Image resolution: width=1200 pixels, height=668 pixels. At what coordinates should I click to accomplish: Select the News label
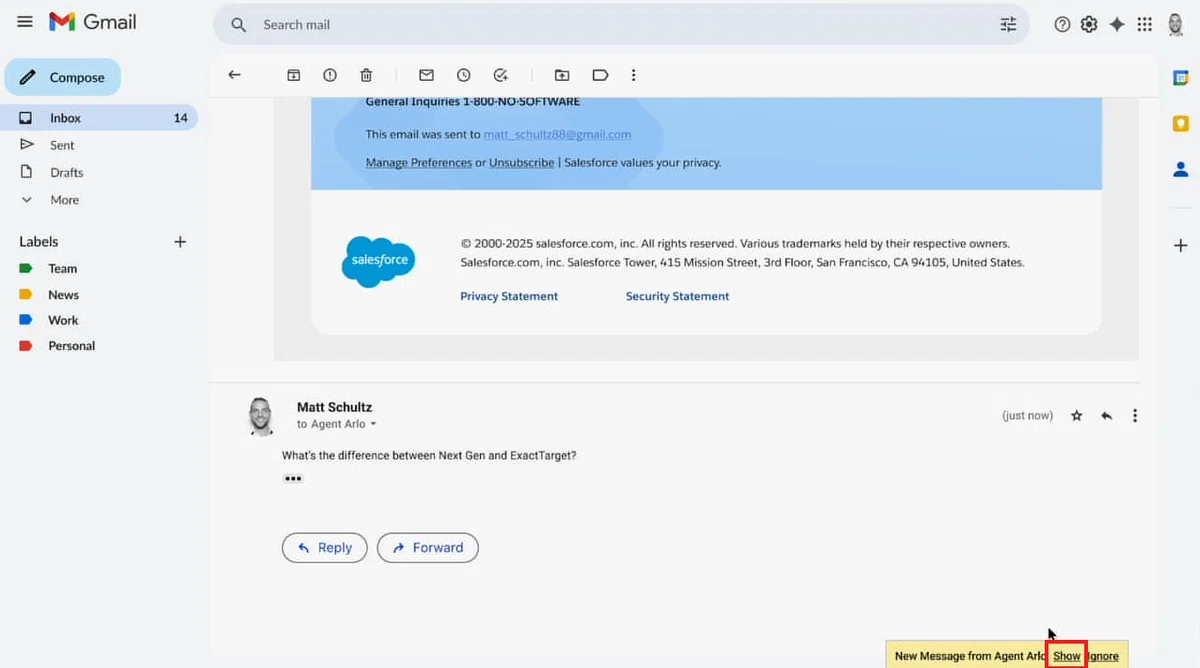coord(63,294)
